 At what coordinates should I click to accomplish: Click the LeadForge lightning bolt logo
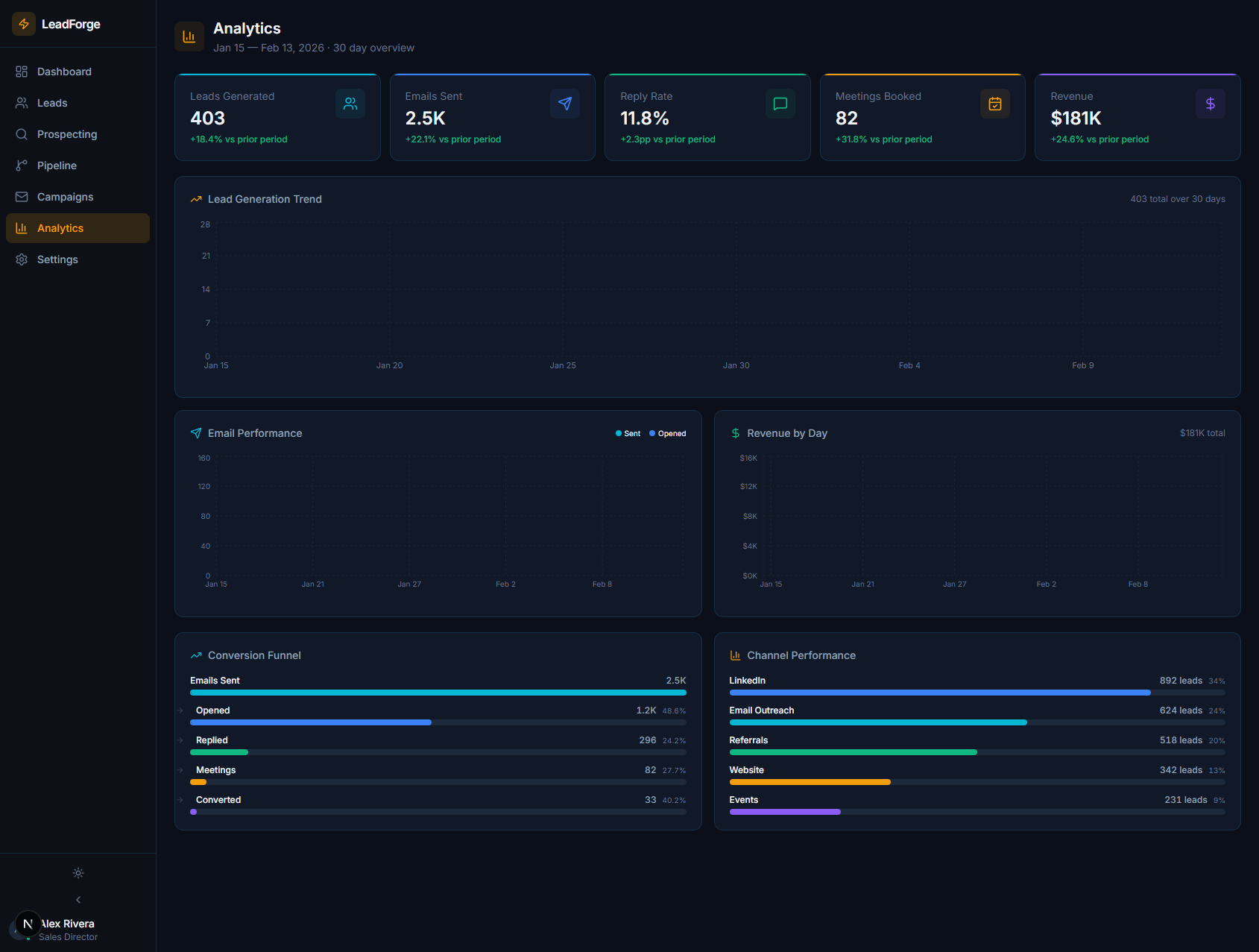tap(24, 24)
